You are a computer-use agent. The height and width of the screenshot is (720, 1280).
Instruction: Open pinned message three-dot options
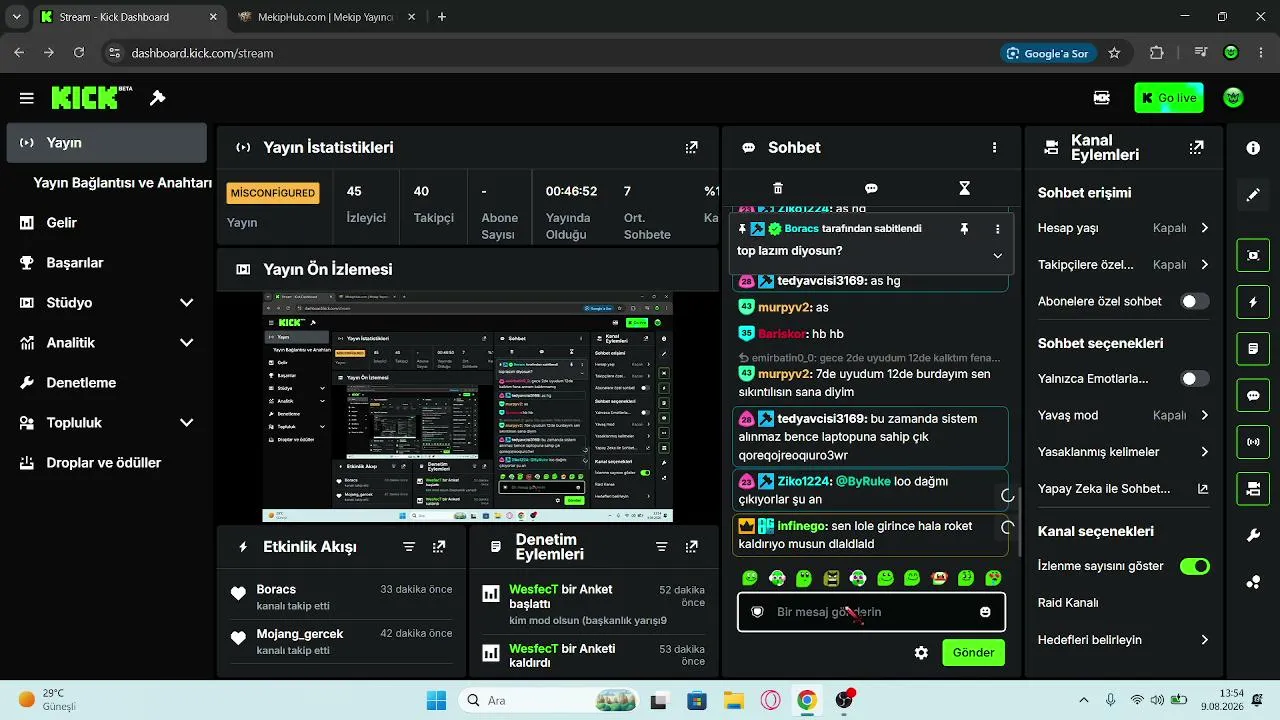point(997,229)
